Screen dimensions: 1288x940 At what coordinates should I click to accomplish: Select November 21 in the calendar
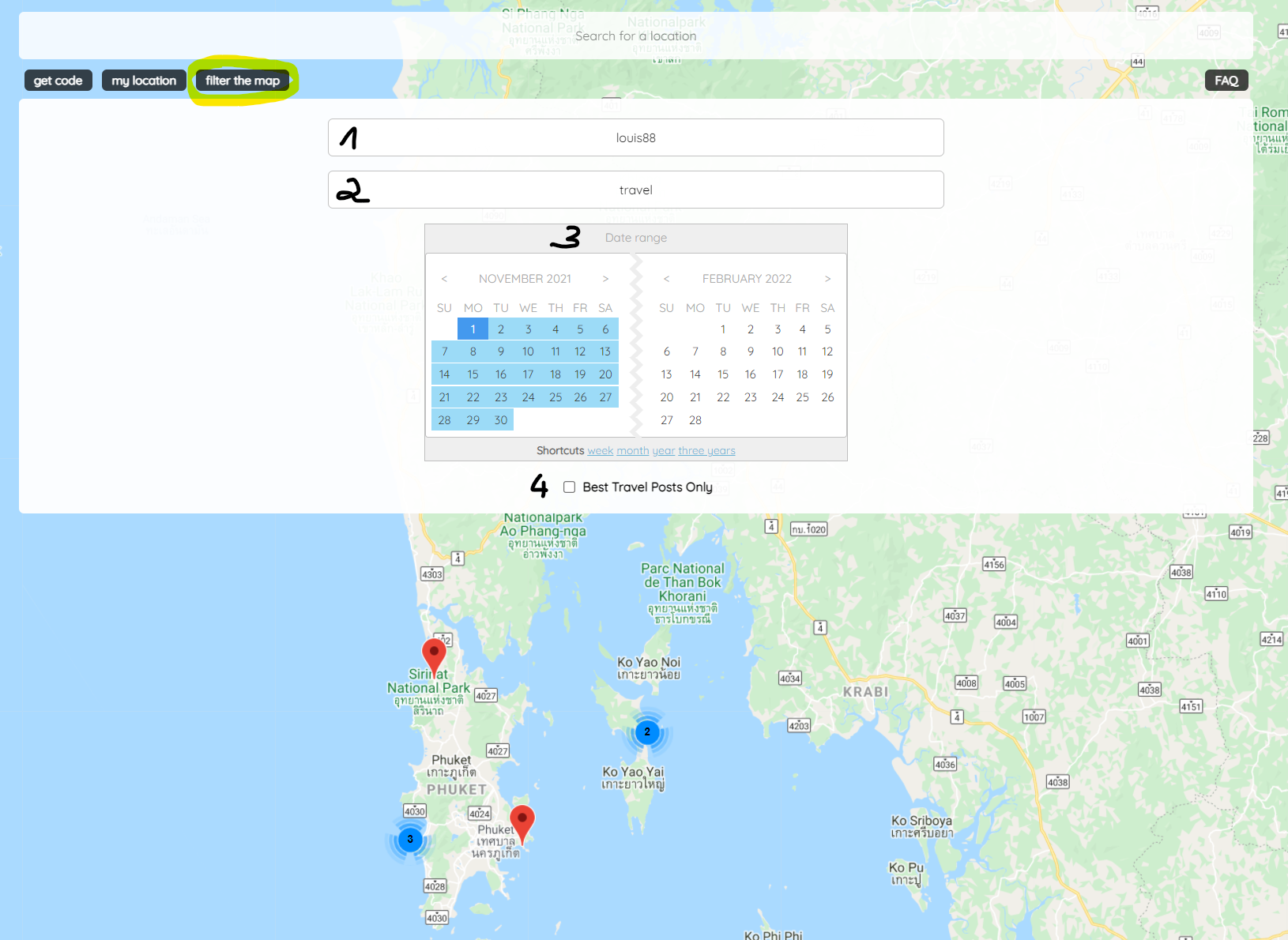pyautogui.click(x=445, y=397)
